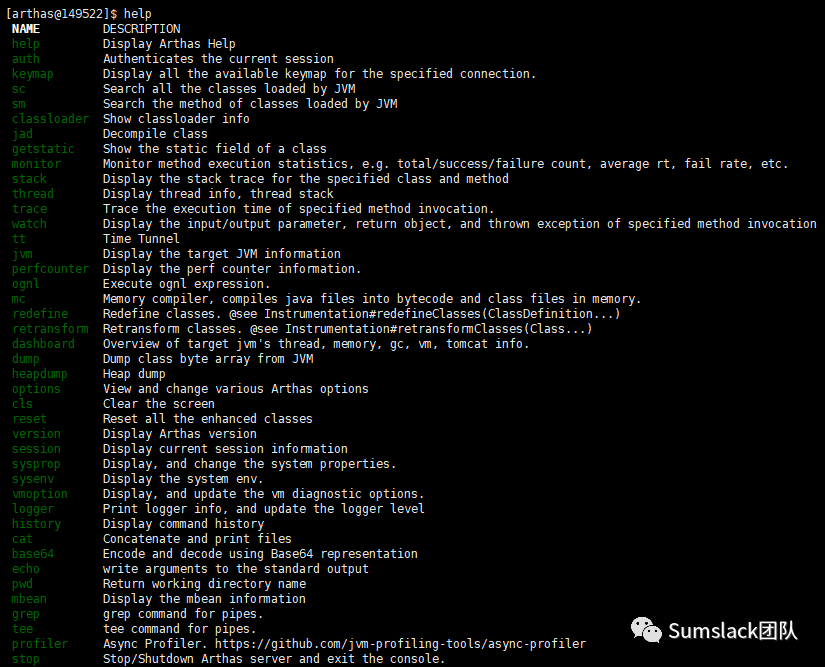
Task: Click the 'base64' command name
Action: 33,554
